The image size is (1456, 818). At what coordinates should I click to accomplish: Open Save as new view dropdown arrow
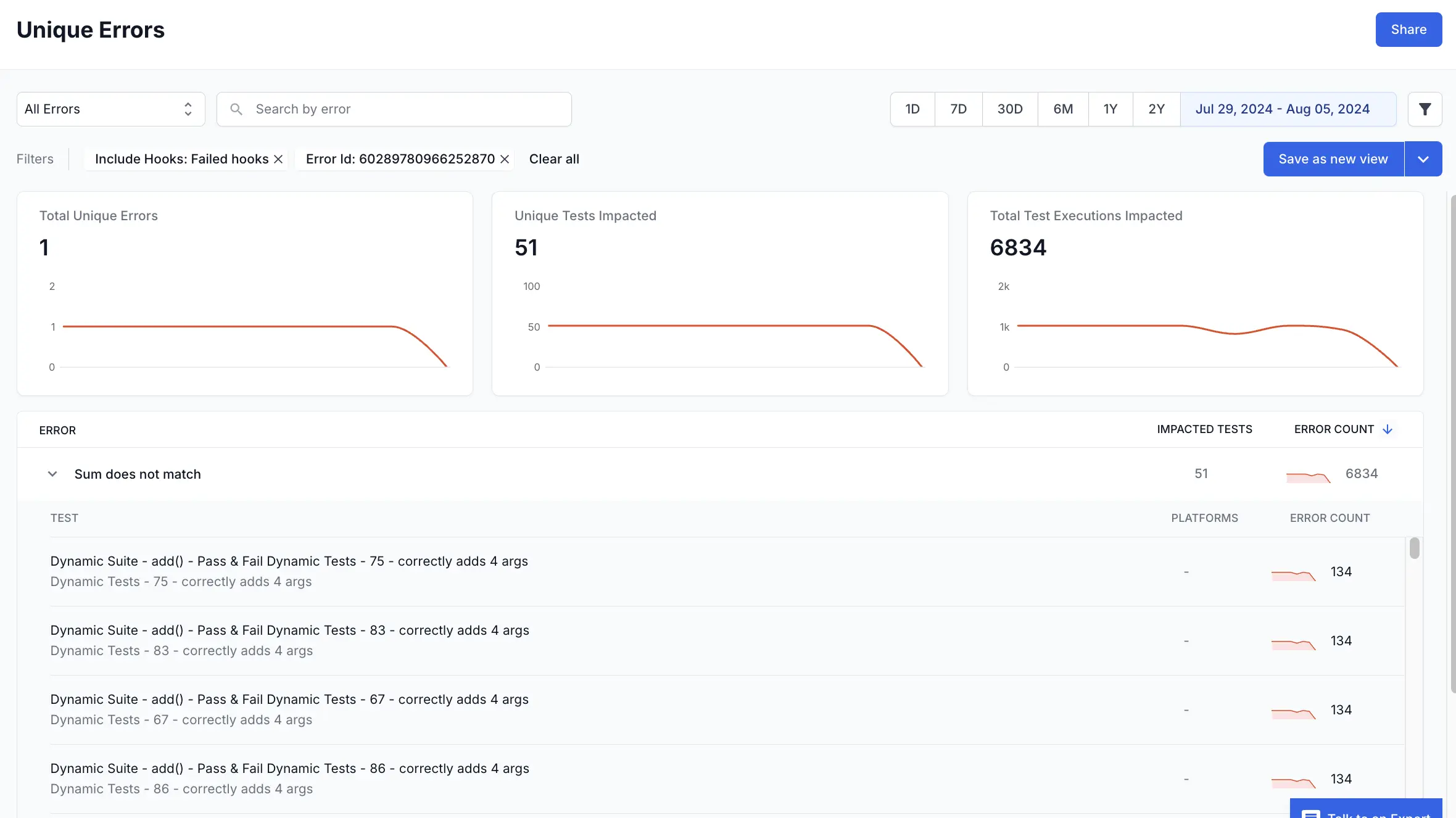(x=1423, y=159)
